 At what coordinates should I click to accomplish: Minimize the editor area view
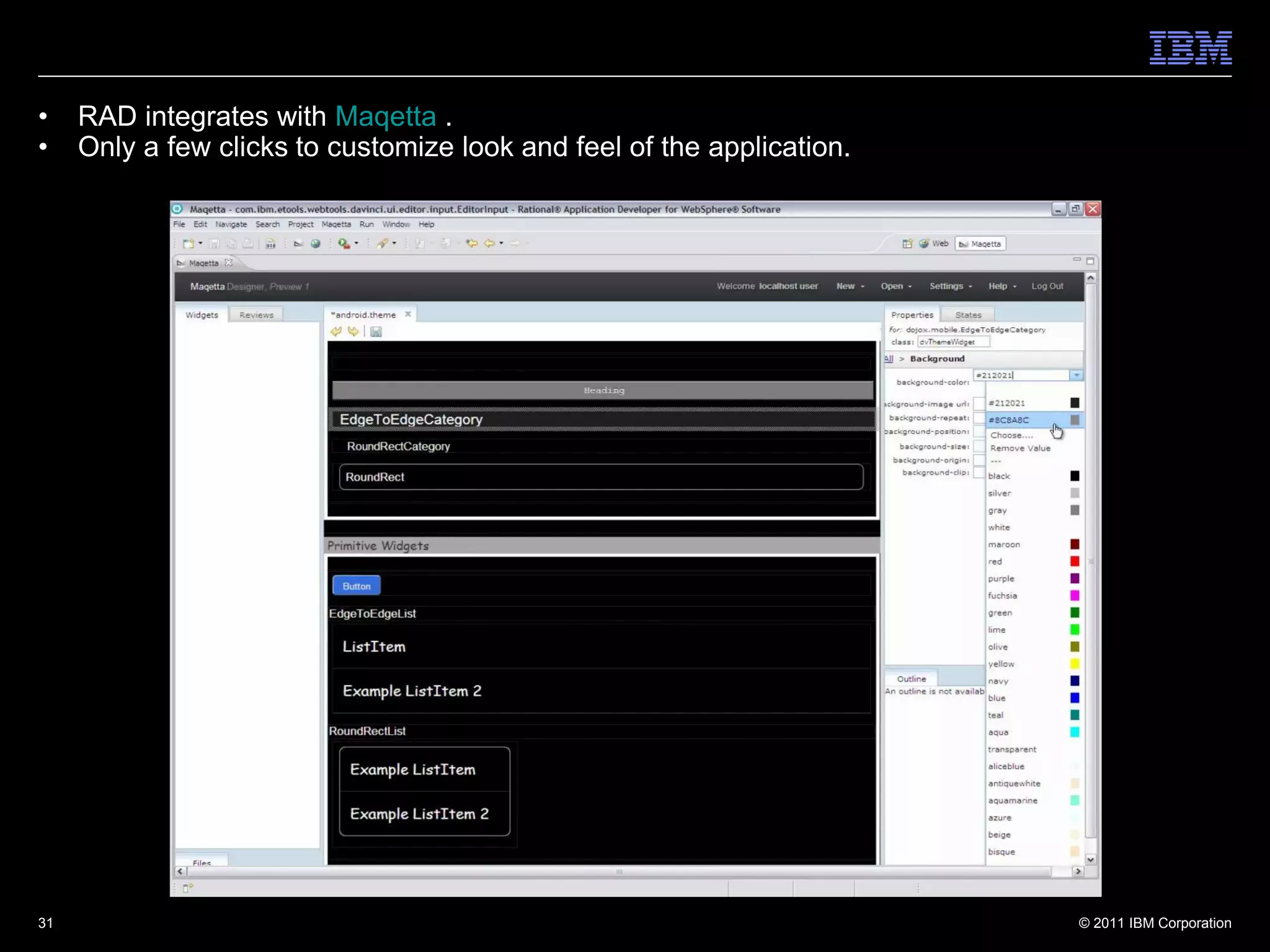coord(1077,260)
